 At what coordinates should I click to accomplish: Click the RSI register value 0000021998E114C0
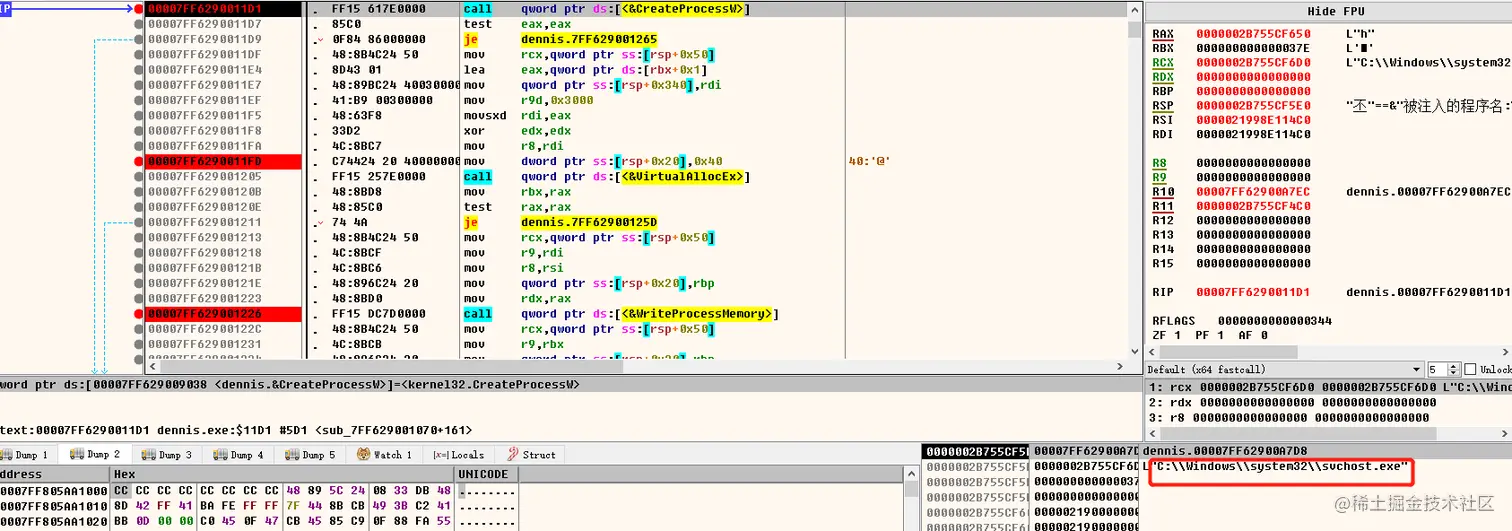click(x=1253, y=119)
